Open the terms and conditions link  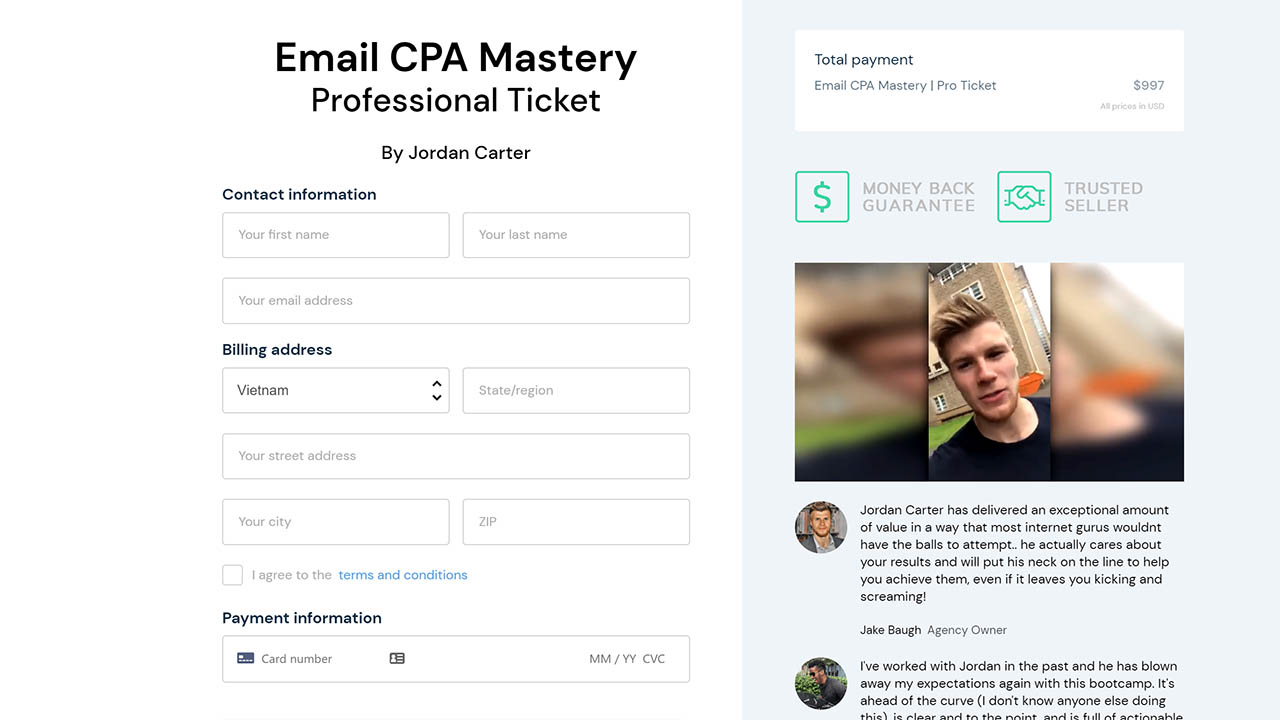[402, 575]
